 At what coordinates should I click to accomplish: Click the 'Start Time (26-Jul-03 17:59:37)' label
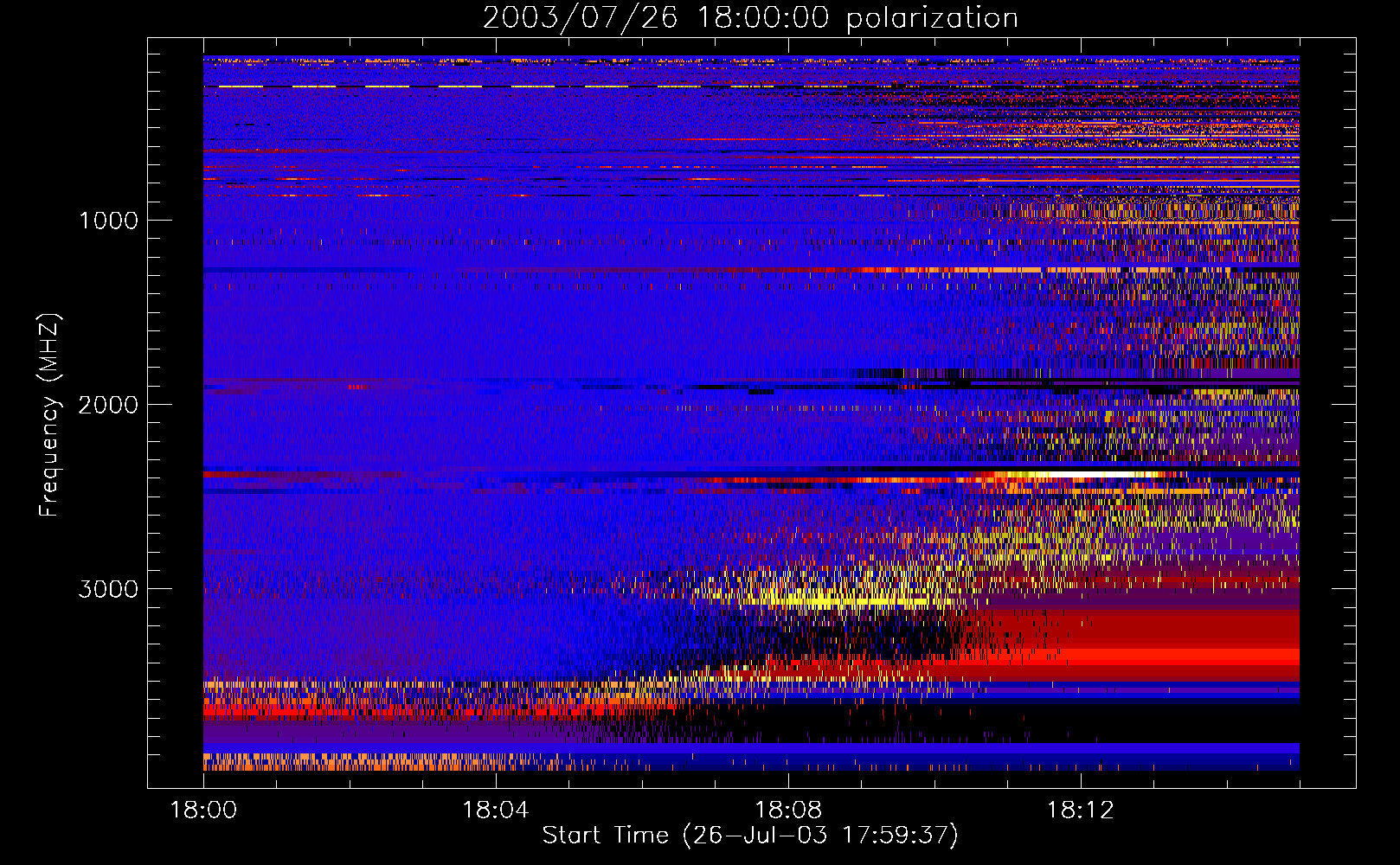(750, 836)
